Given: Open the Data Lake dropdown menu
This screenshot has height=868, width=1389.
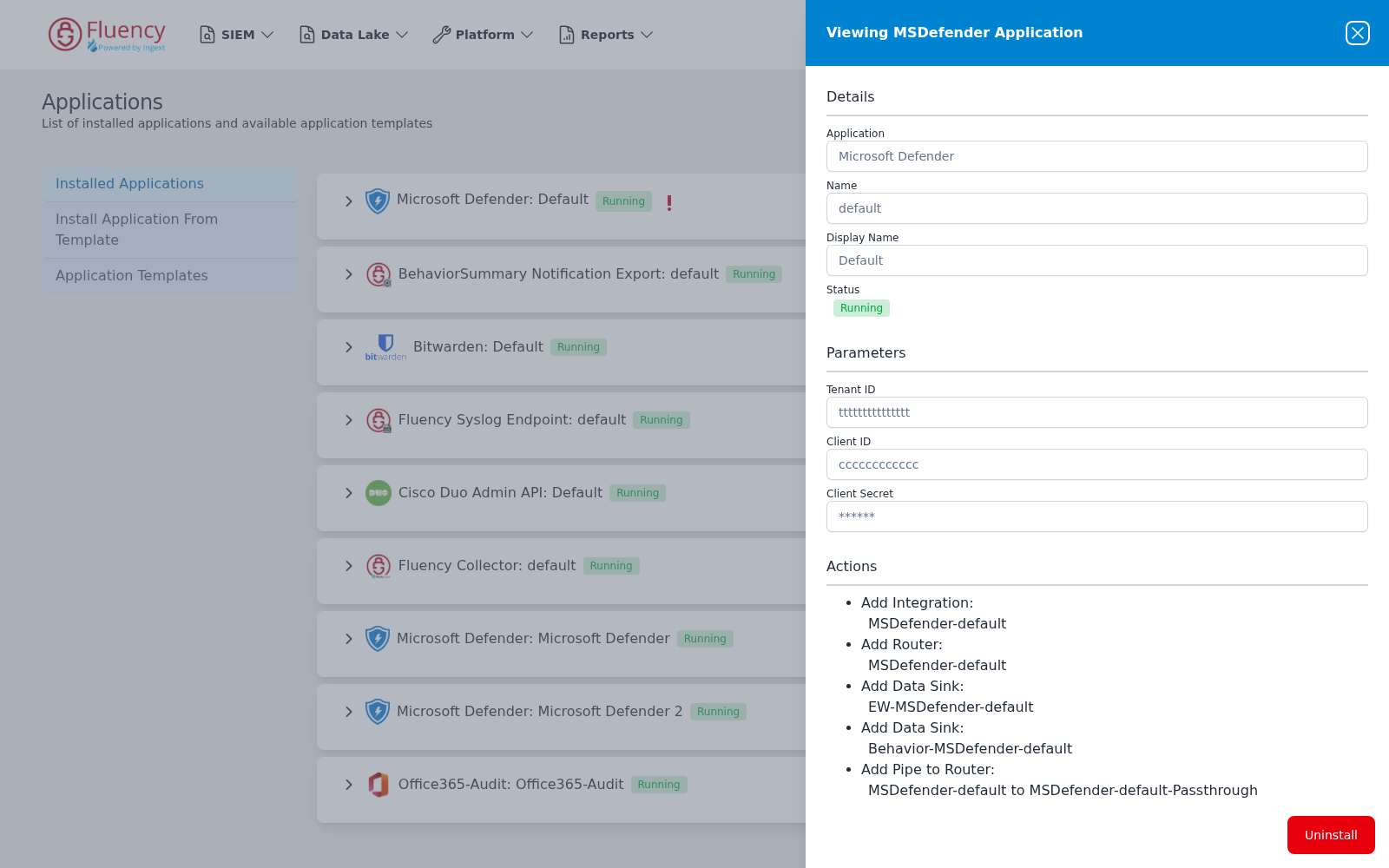Looking at the screenshot, I should [354, 35].
